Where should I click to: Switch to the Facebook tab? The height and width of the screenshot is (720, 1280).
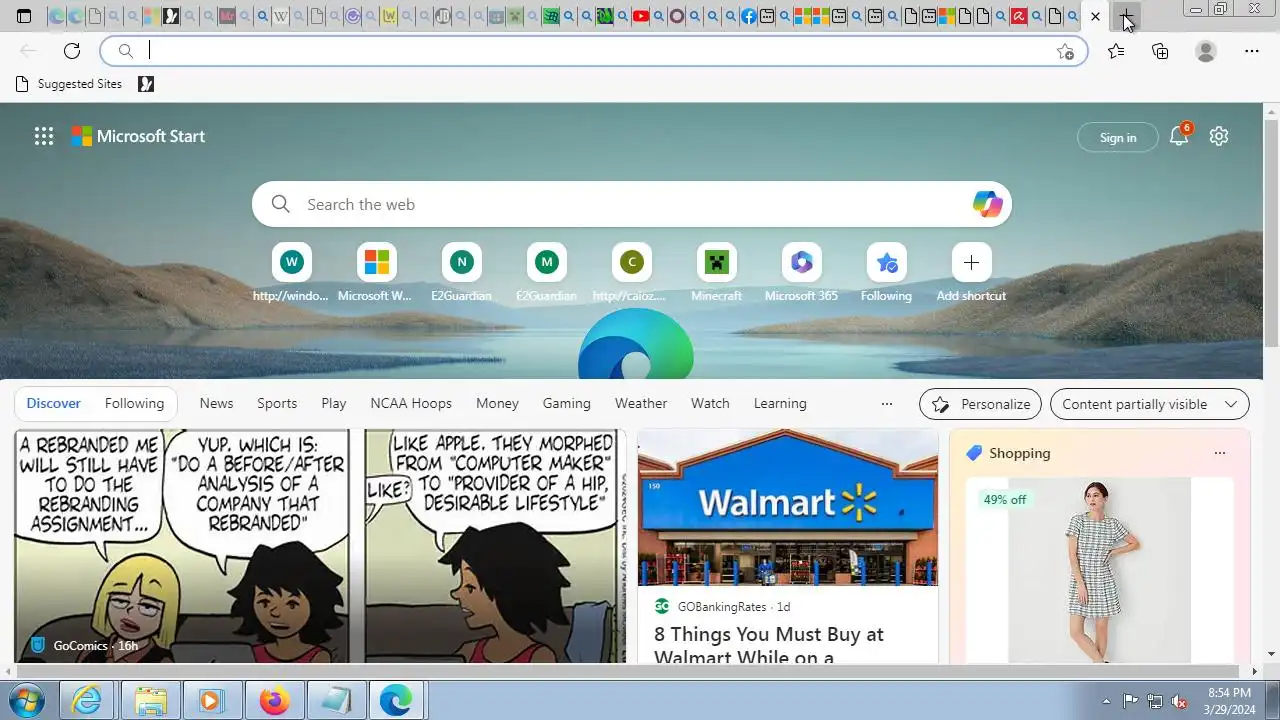749,16
